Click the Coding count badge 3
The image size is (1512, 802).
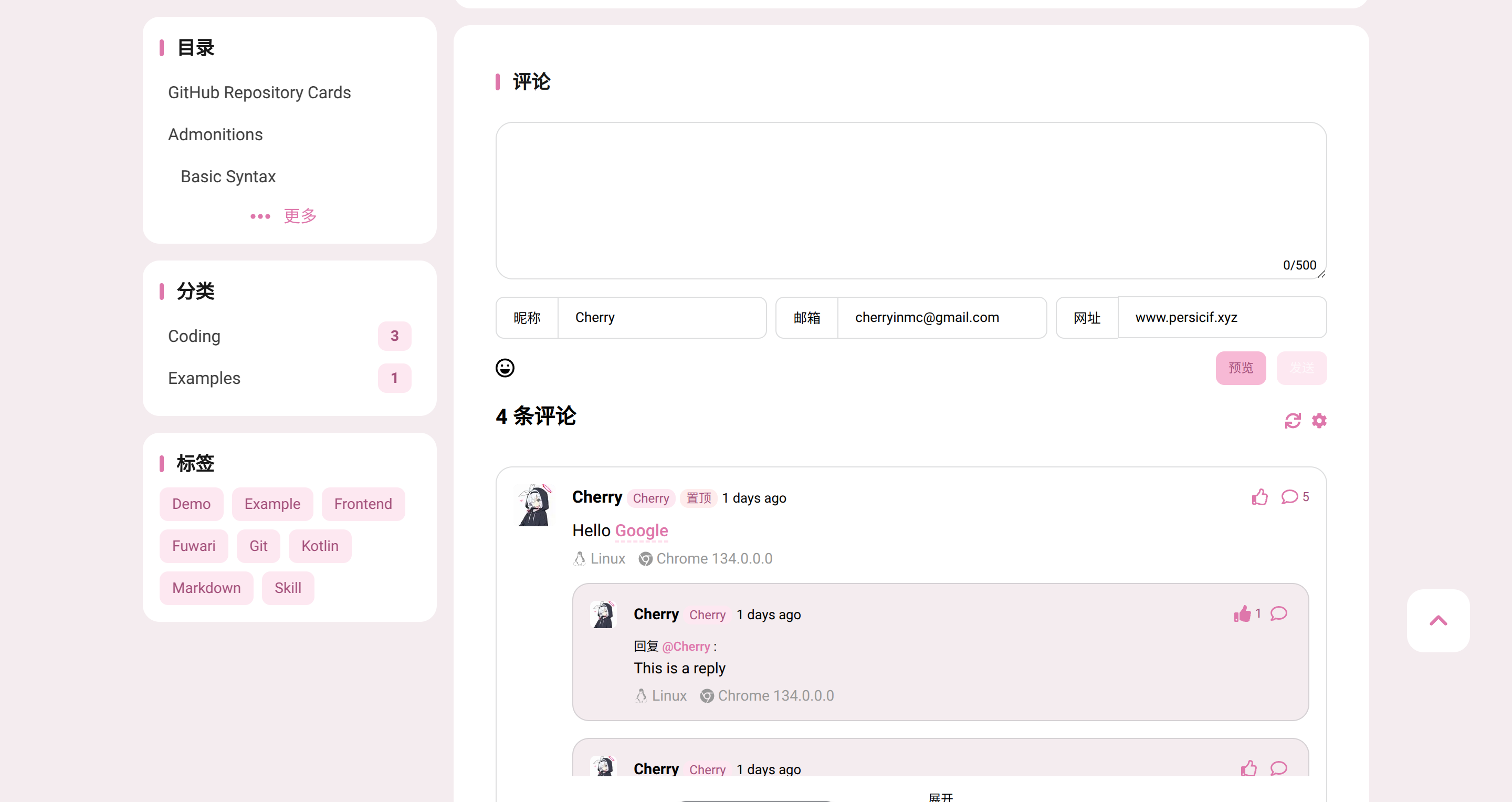pos(394,337)
